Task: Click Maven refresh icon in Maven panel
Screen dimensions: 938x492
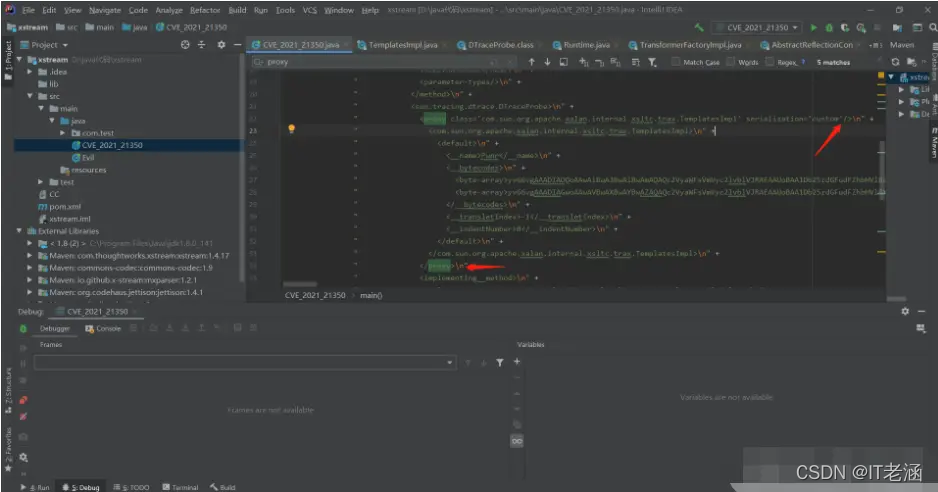Action: pyautogui.click(x=895, y=62)
